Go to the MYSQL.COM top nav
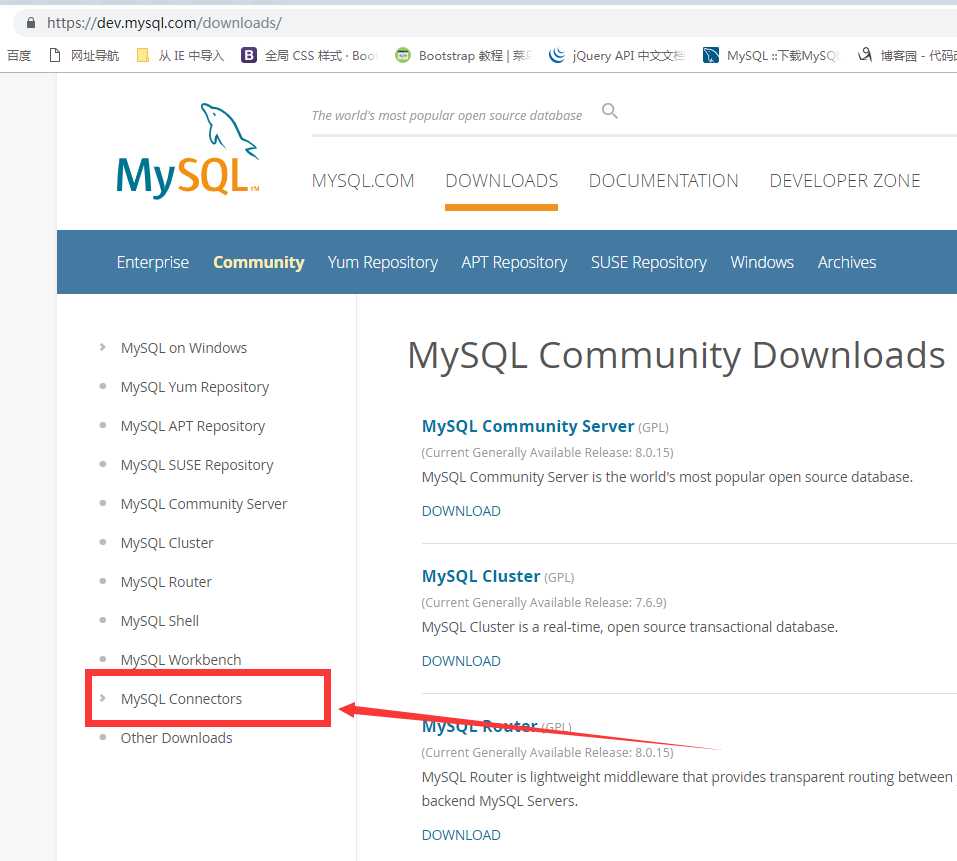Screen dimensions: 957x861 363,181
